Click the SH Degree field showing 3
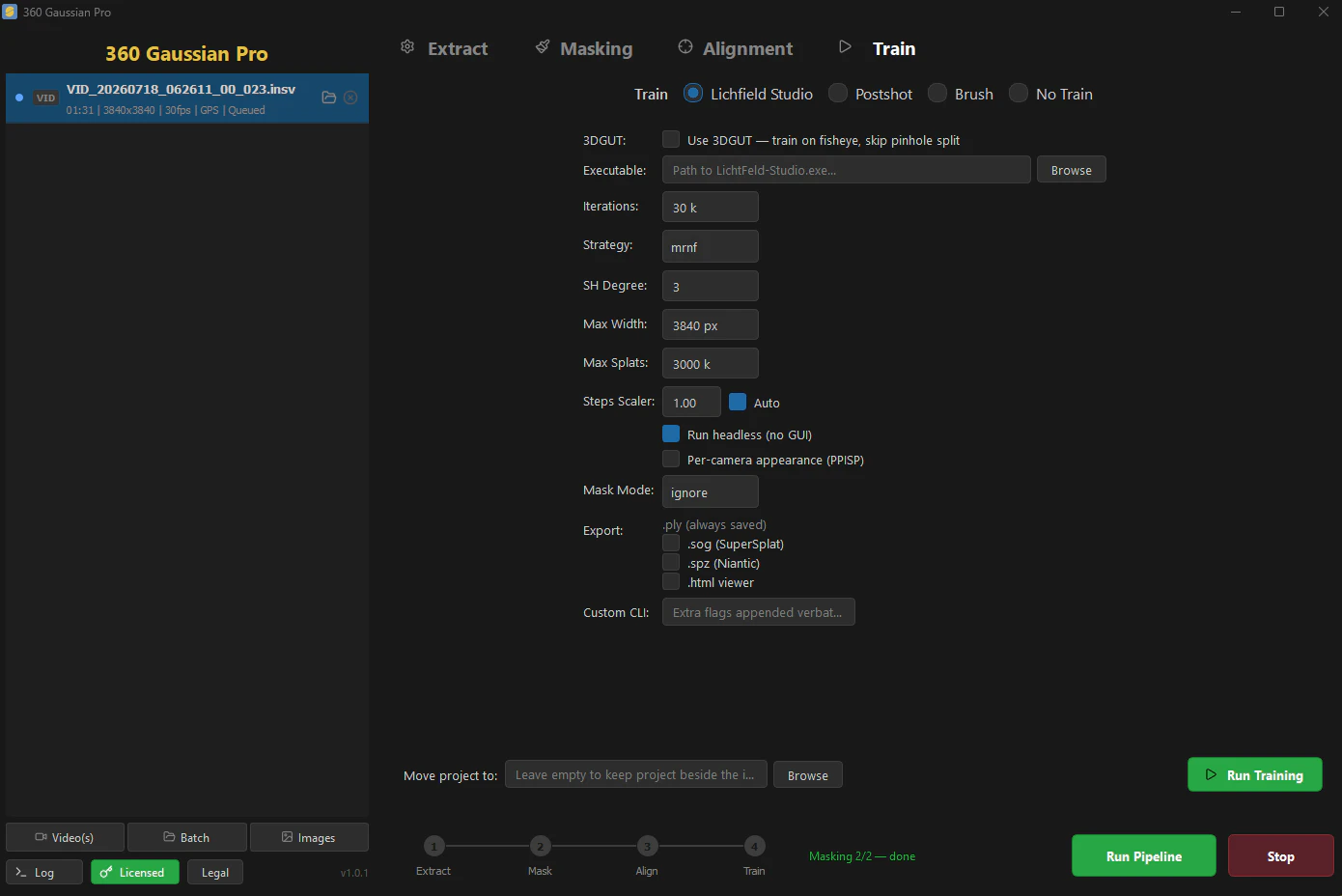Screen dimensions: 1342x896 [x=711, y=286]
